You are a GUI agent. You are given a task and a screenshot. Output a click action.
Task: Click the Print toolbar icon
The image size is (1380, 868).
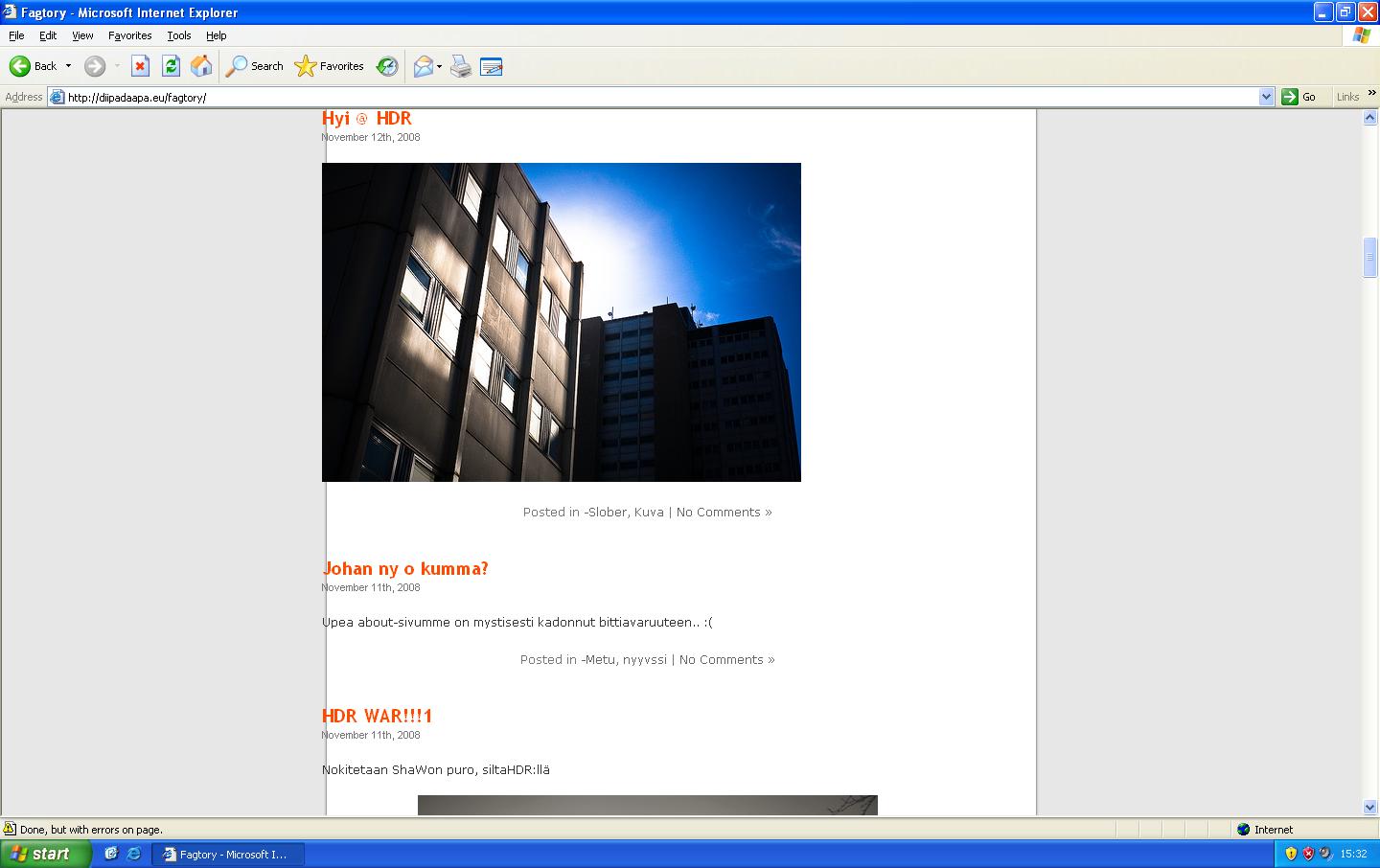[461, 66]
